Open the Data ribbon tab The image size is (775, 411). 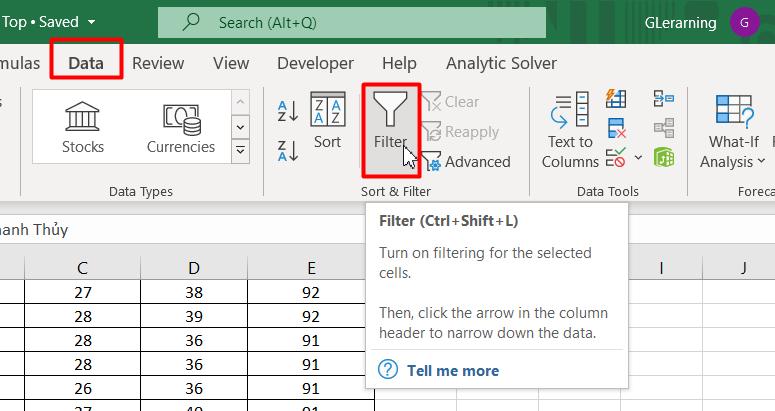click(86, 63)
